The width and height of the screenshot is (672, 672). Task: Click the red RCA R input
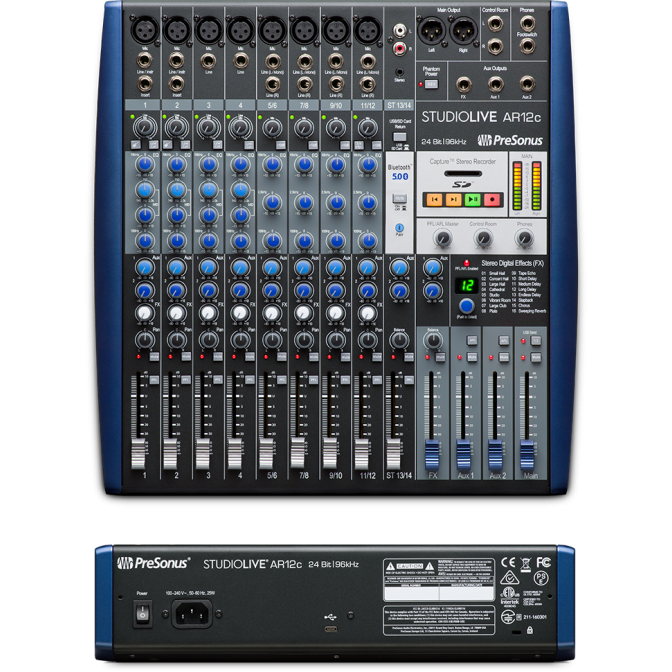(399, 48)
